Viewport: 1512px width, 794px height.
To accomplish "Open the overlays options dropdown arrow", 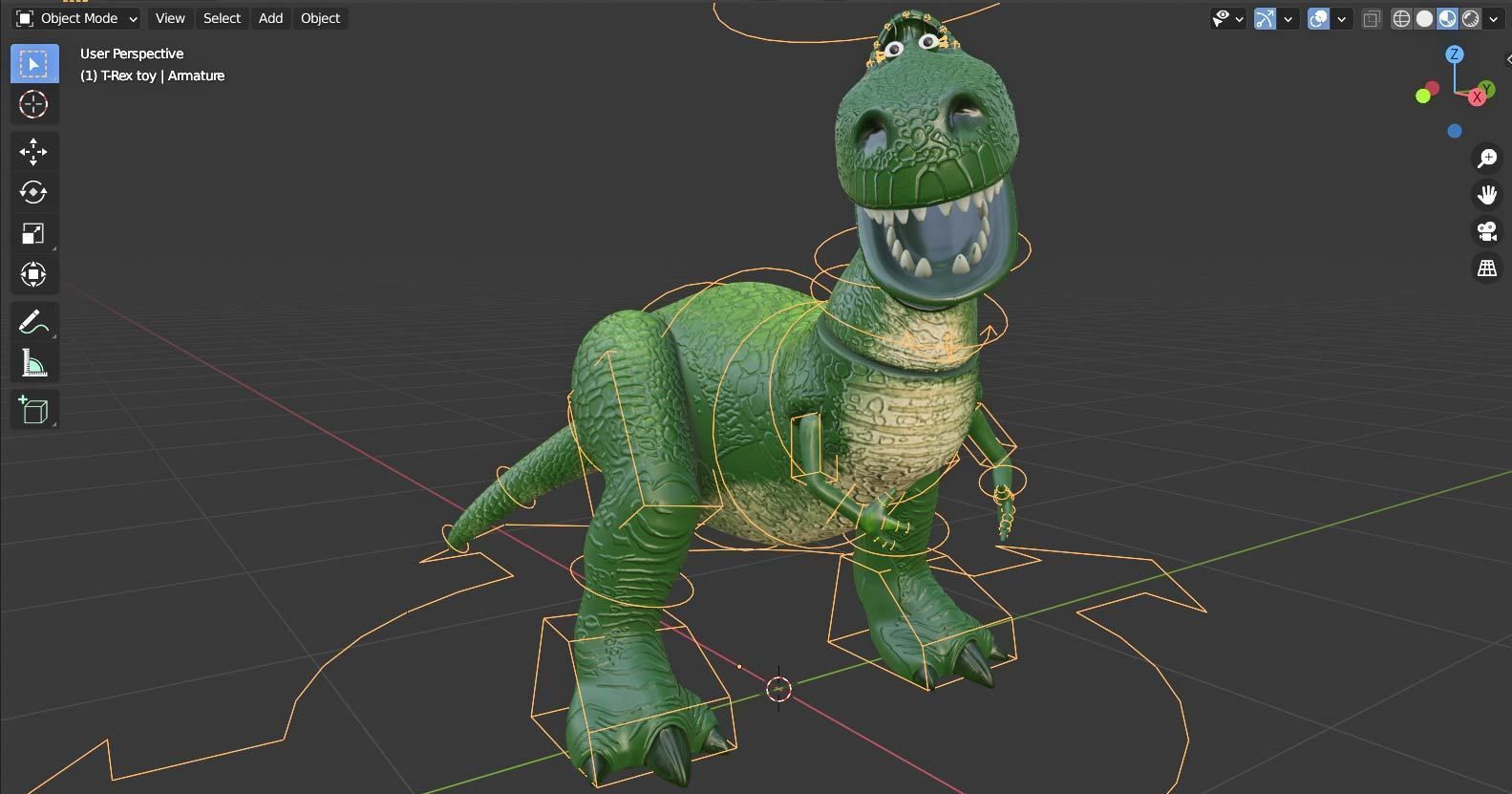I will (x=1342, y=19).
